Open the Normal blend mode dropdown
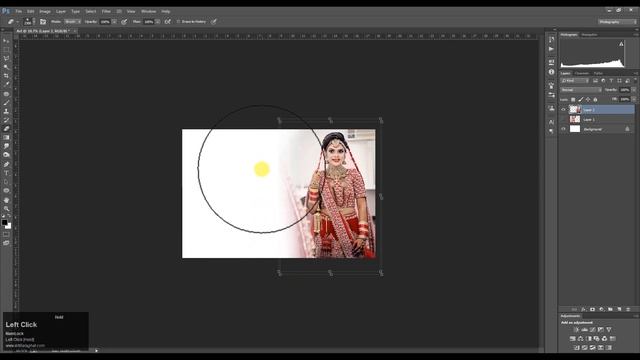This screenshot has width=640, height=360. [x=581, y=90]
